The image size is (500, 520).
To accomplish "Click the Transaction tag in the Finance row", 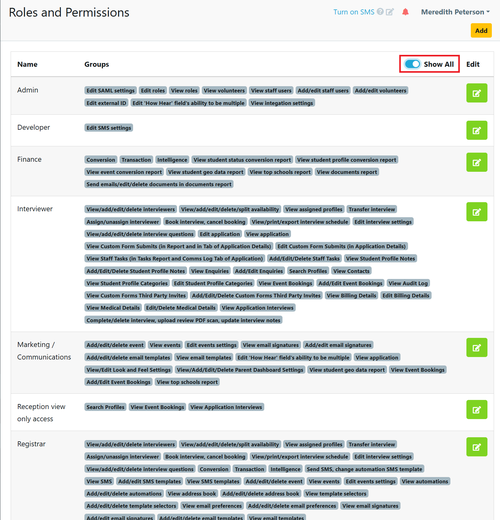I will (136, 160).
